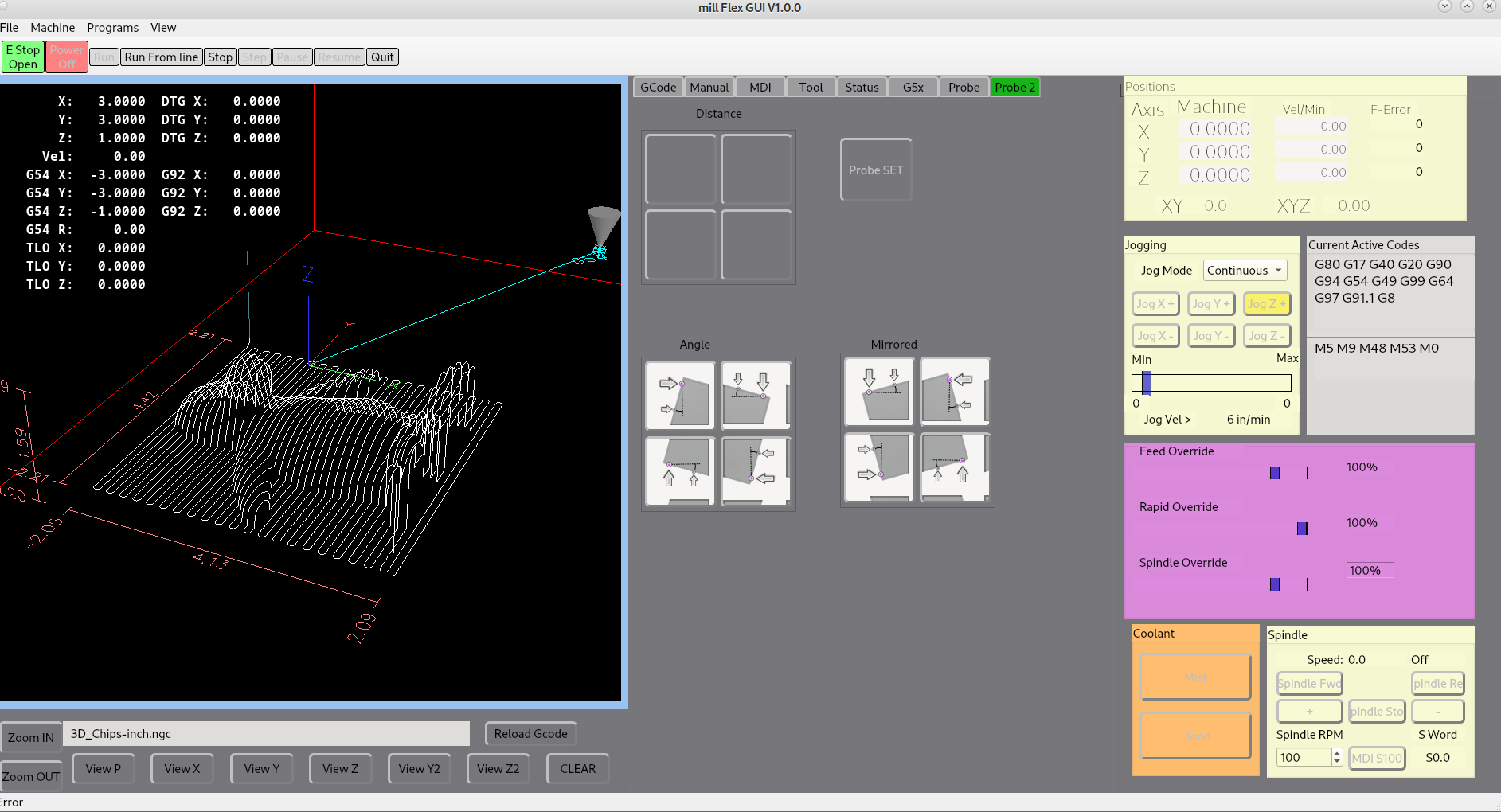Image resolution: width=1501 pixels, height=812 pixels.
Task: Open the Machine menu
Action: click(53, 28)
